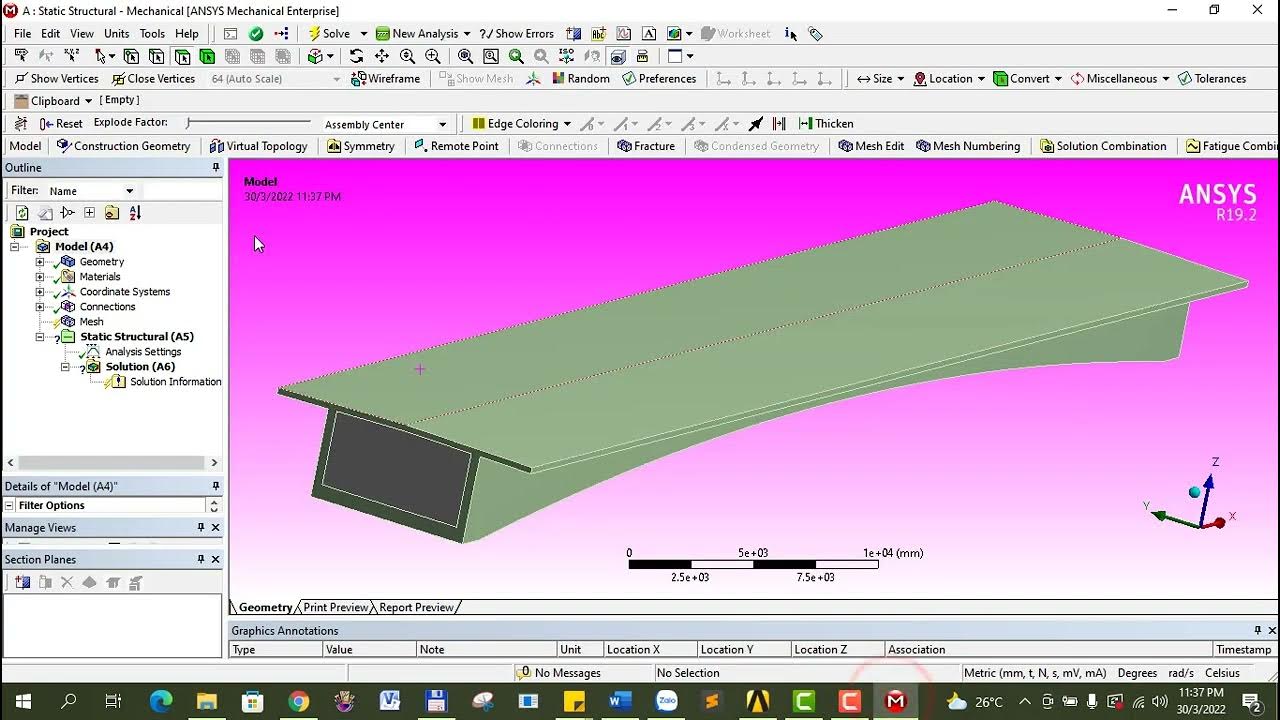Open the File menu
This screenshot has height=720, width=1280.
pyautogui.click(x=23, y=34)
